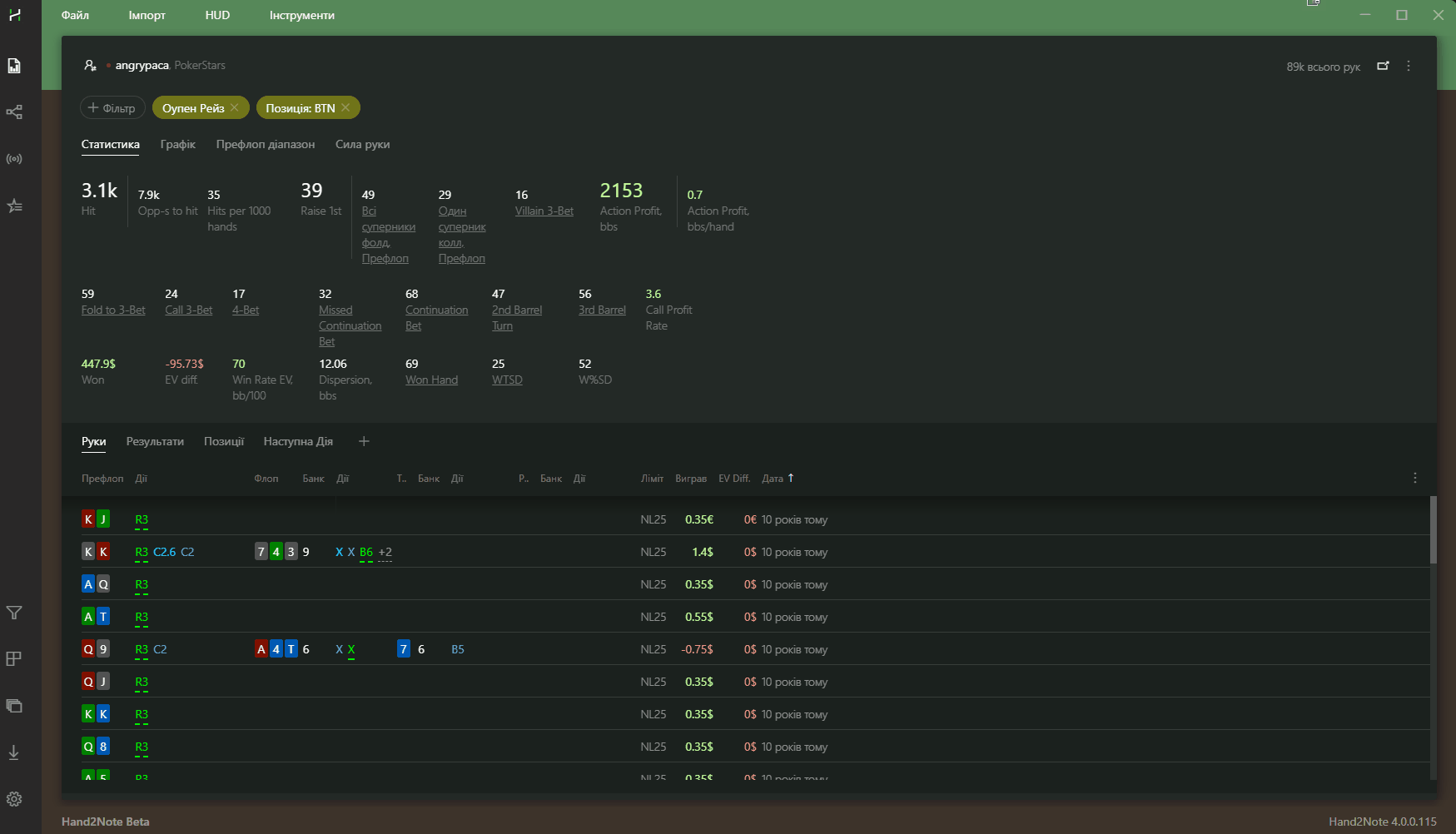Screen dimensions: 1456x834
Task: Open the three-dot menu beside 89k hands
Action: [x=1409, y=66]
